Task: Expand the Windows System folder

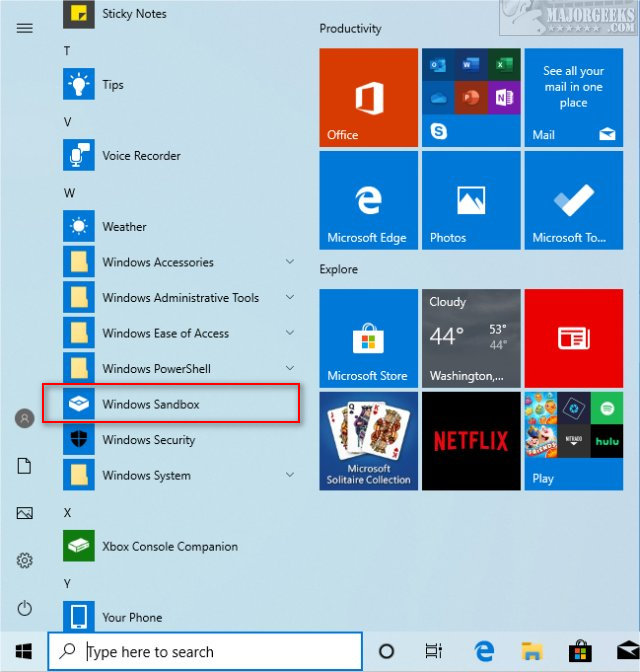Action: coord(178,475)
